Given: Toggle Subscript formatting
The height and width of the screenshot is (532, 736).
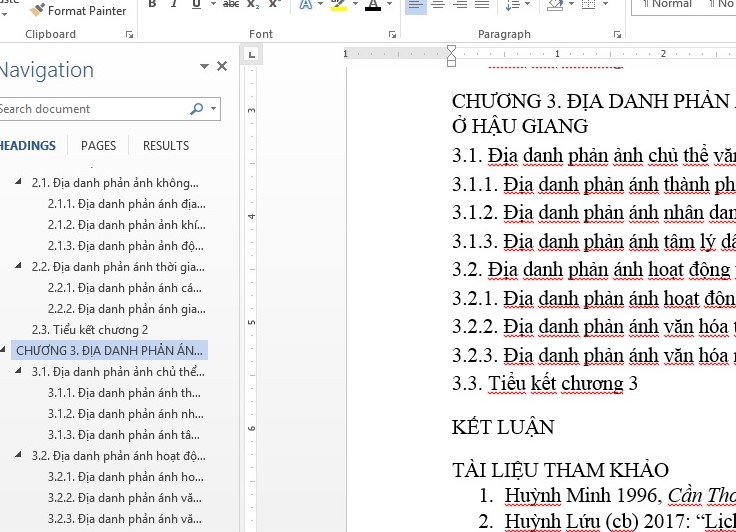Looking at the screenshot, I should (x=253, y=4).
